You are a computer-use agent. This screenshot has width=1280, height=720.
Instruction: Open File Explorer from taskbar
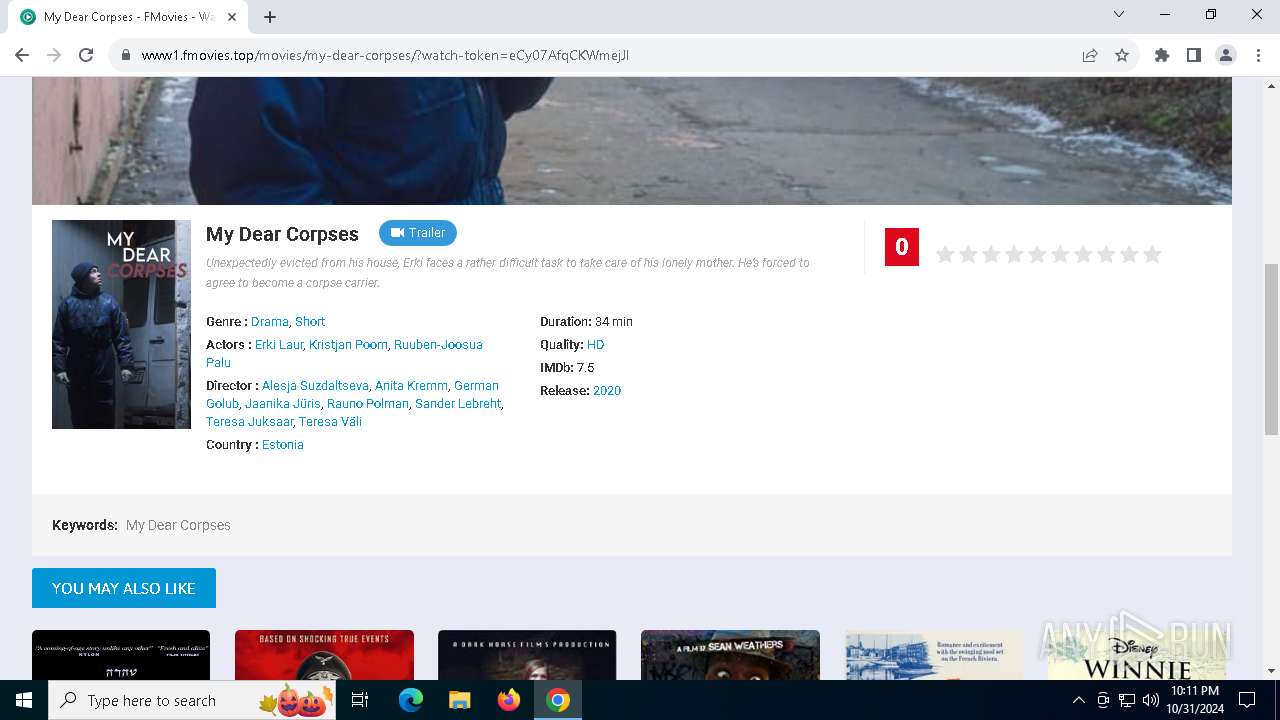pyautogui.click(x=460, y=700)
